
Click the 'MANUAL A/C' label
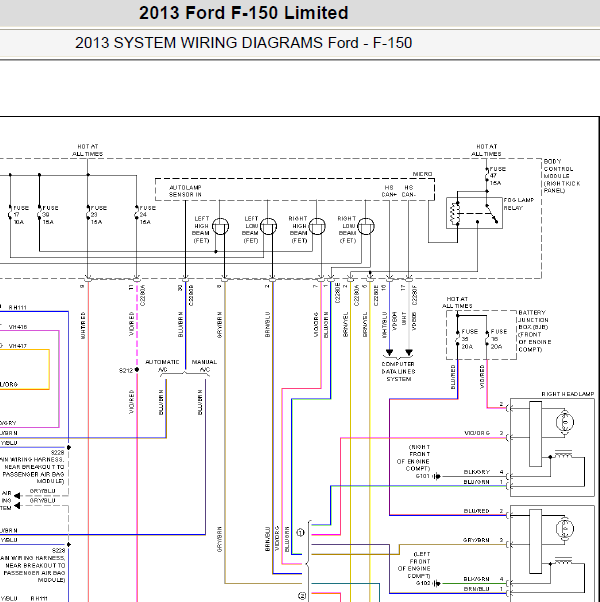[x=204, y=366]
